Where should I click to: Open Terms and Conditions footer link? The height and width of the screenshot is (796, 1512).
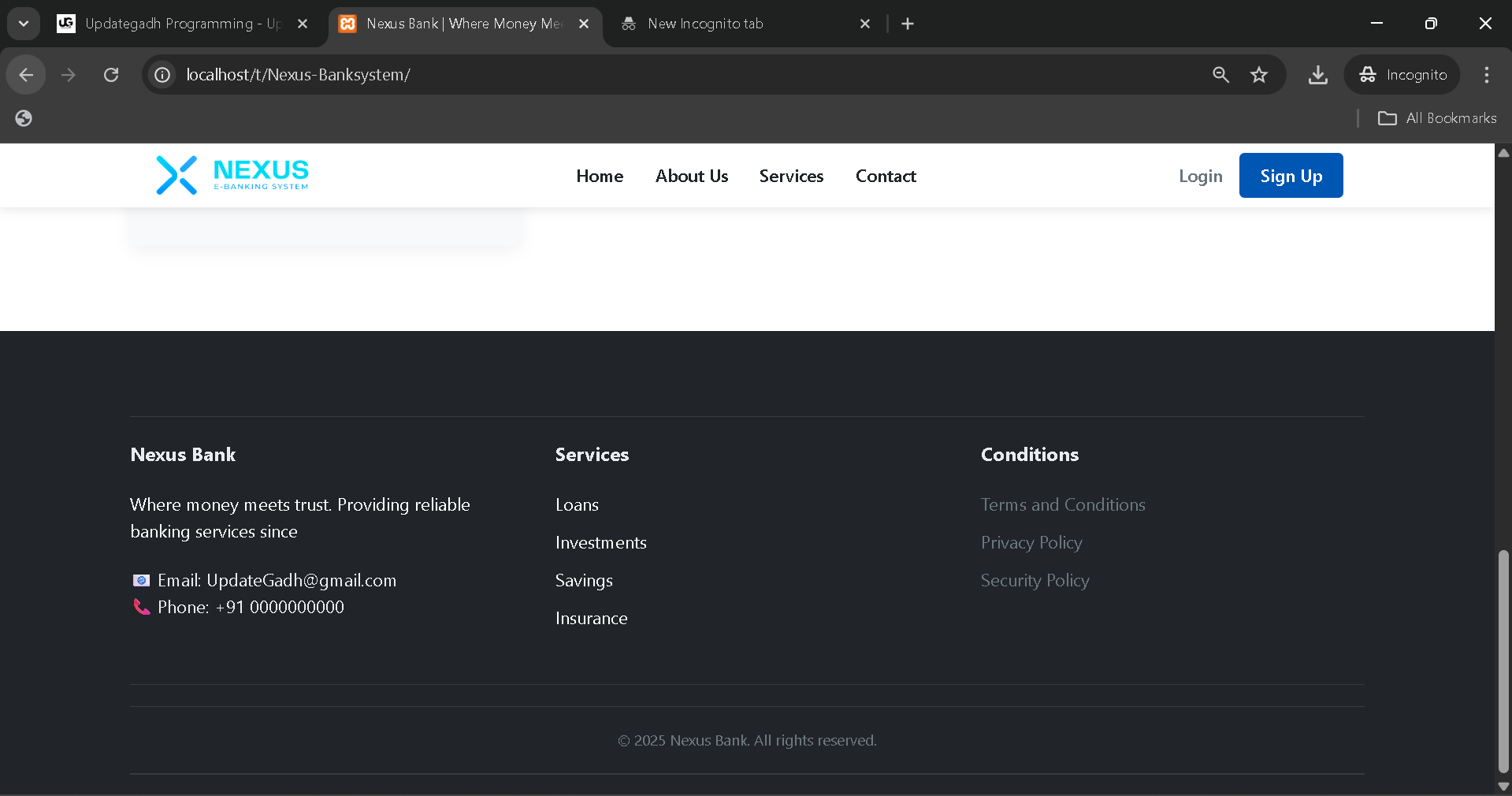1062,504
